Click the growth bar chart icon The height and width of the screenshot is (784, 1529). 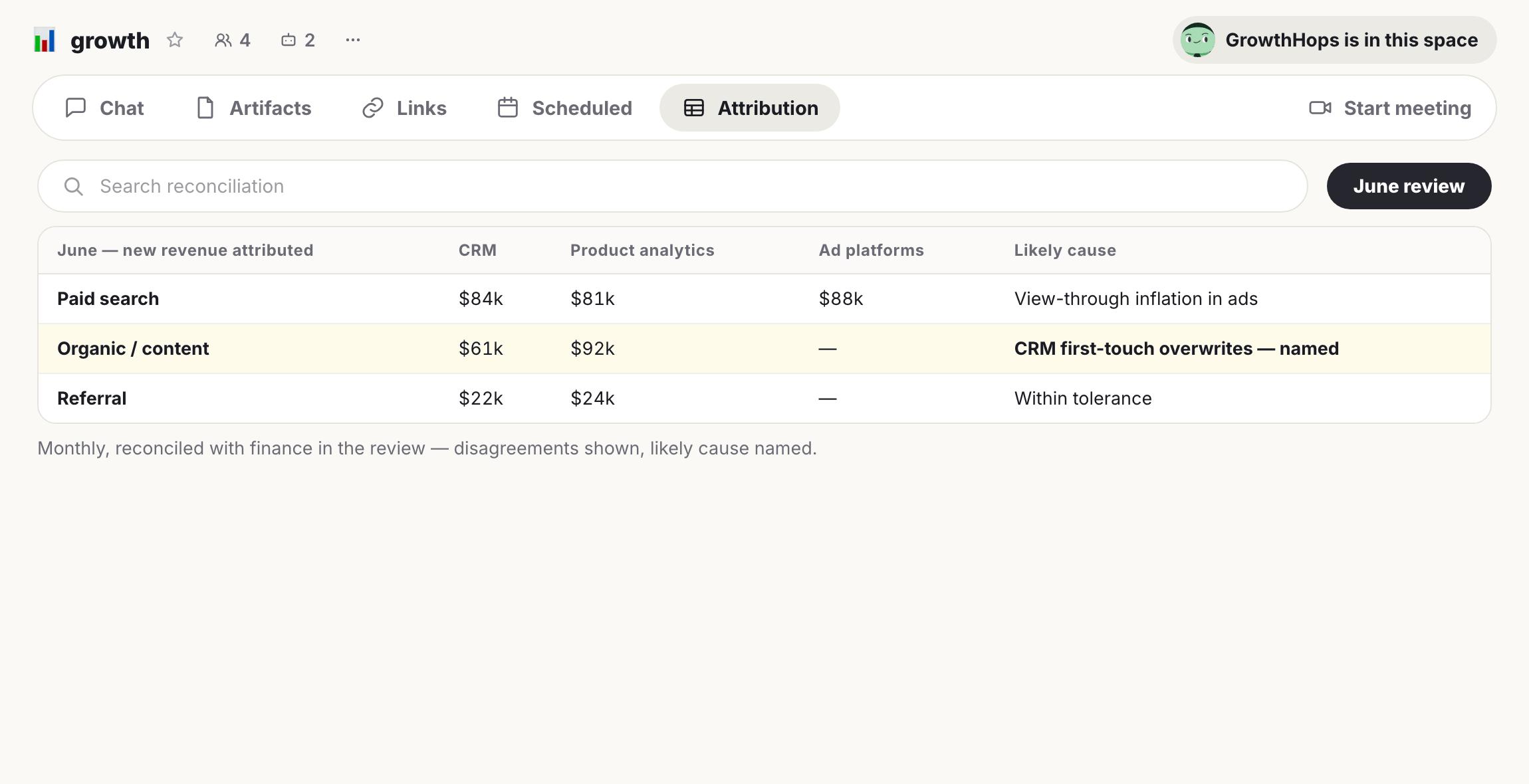[45, 40]
